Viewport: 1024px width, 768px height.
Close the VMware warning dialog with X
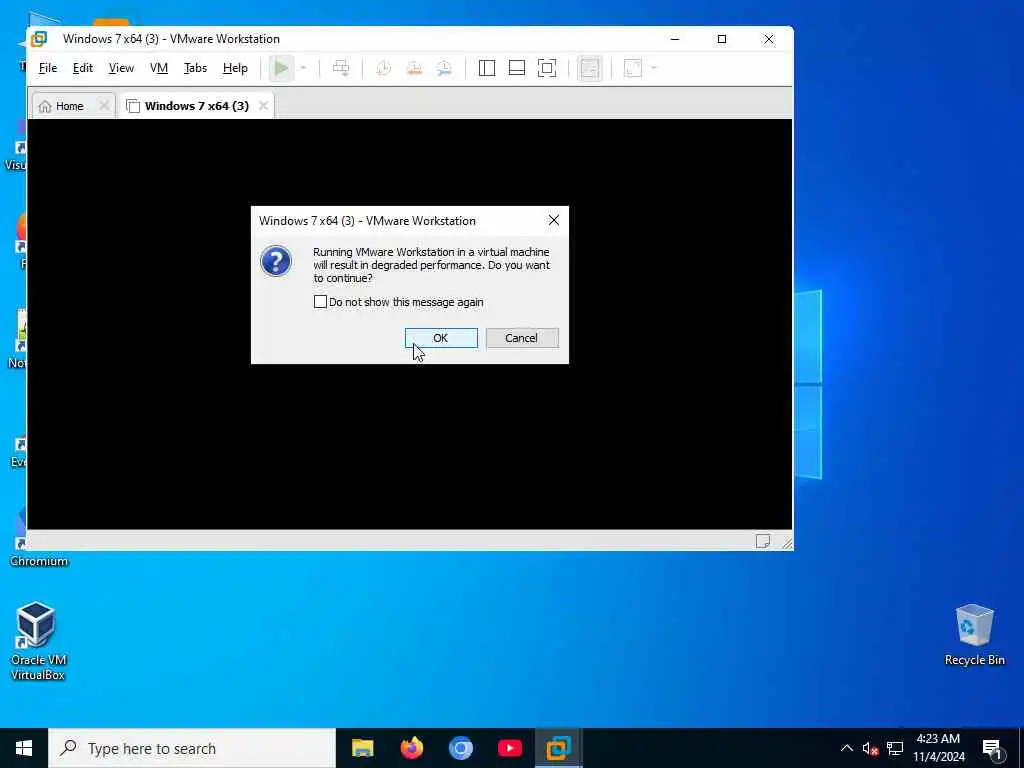pyautogui.click(x=554, y=221)
